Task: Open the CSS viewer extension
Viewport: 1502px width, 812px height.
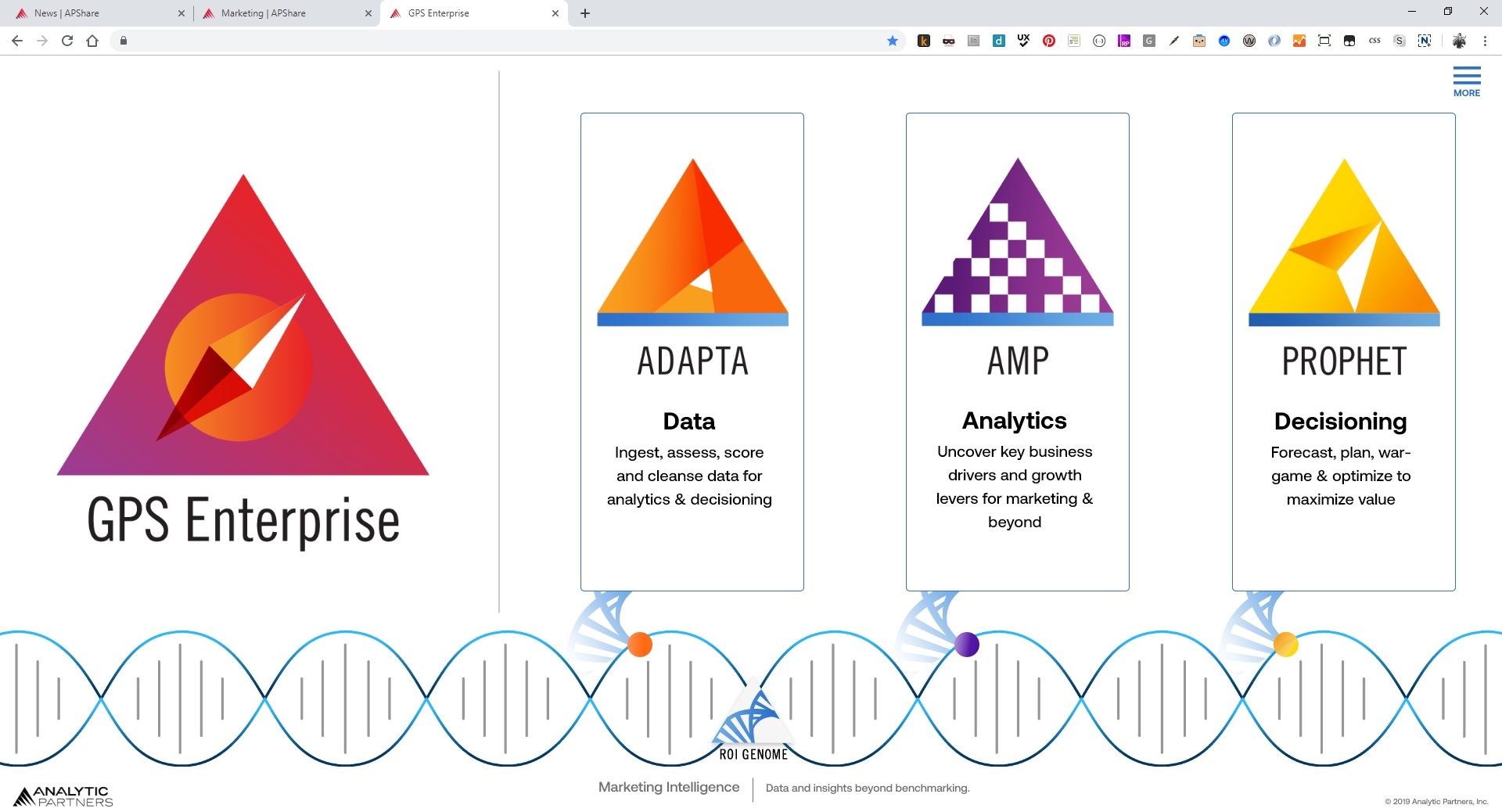Action: (x=1374, y=41)
